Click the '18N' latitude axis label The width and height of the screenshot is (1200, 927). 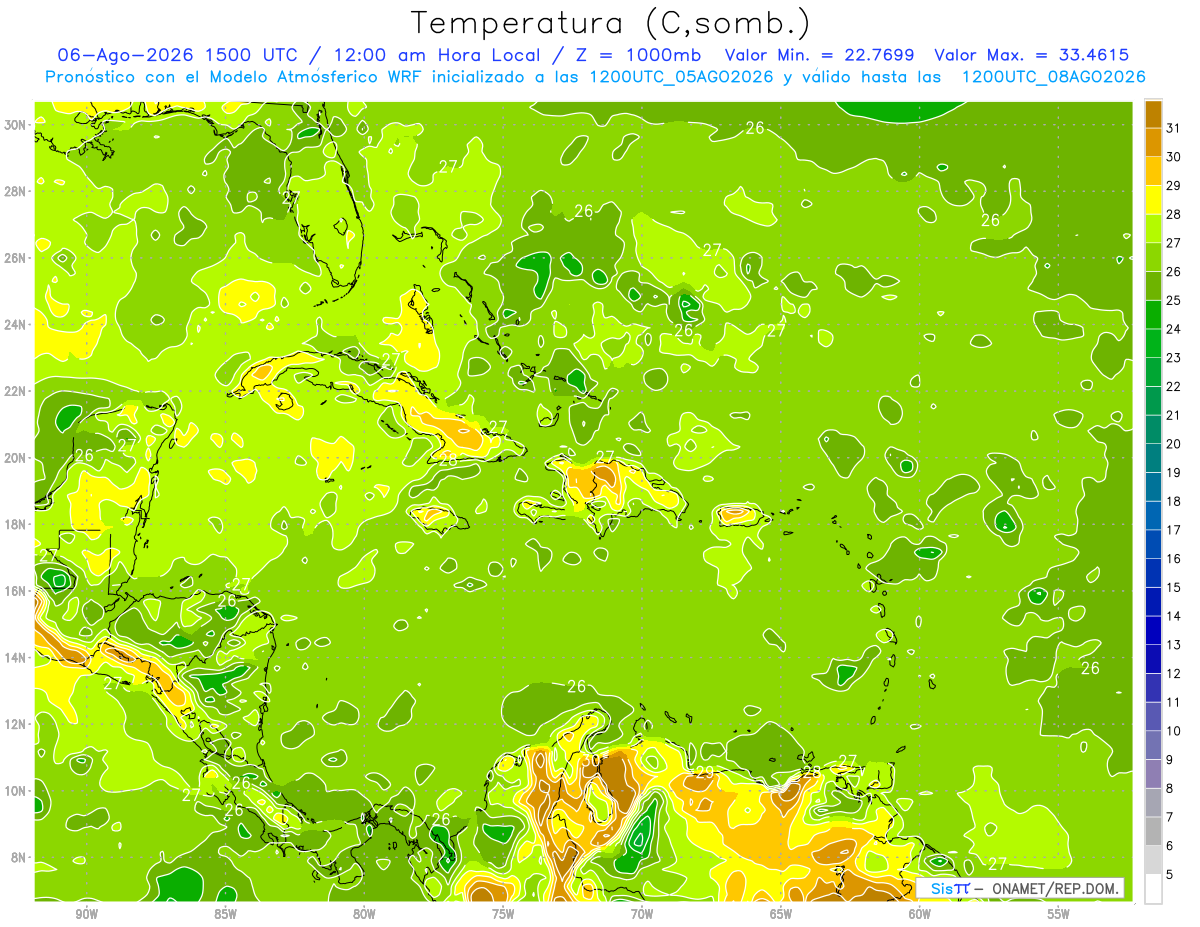point(14,524)
